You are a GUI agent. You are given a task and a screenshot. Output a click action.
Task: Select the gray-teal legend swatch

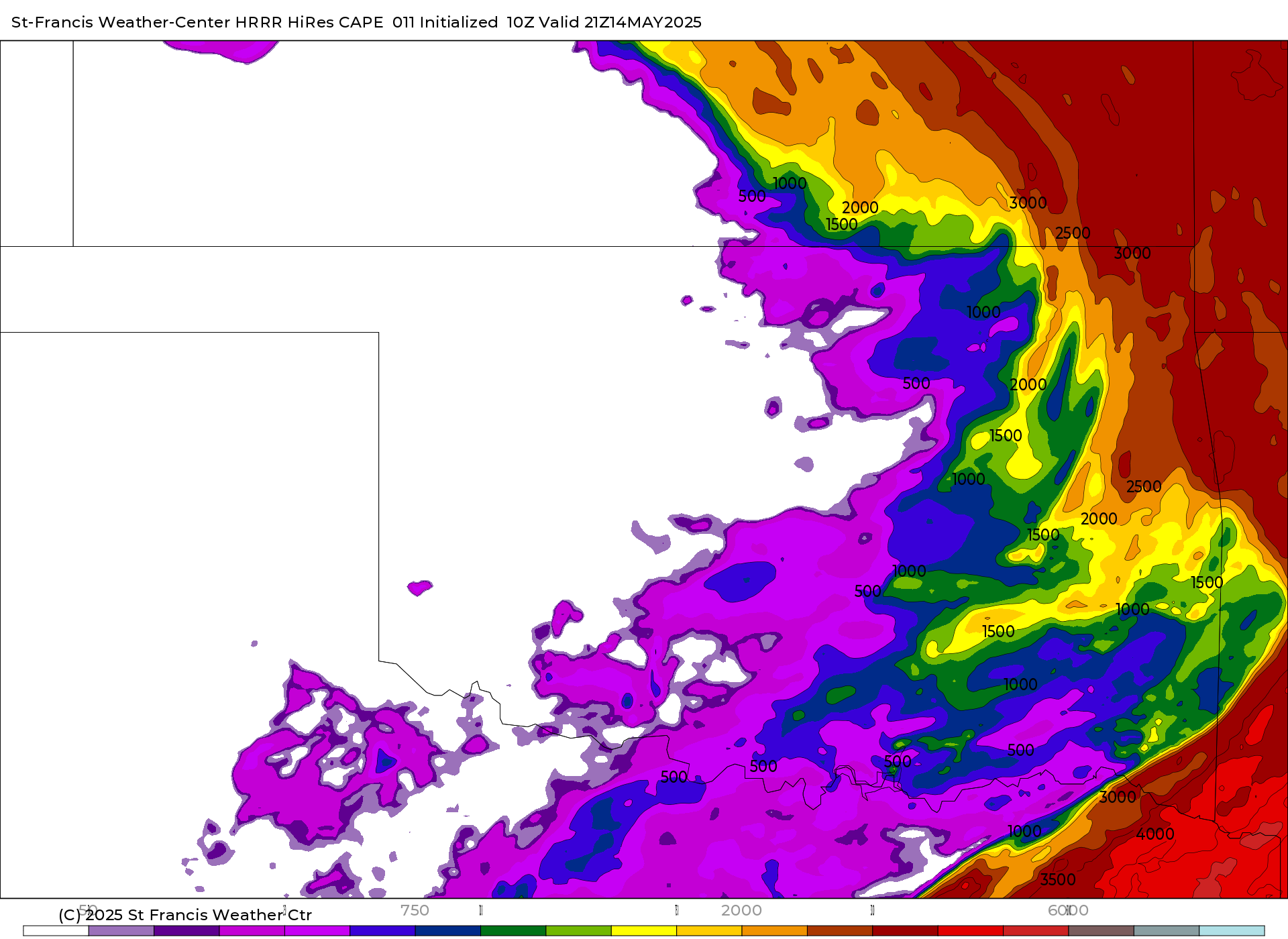1166,930
